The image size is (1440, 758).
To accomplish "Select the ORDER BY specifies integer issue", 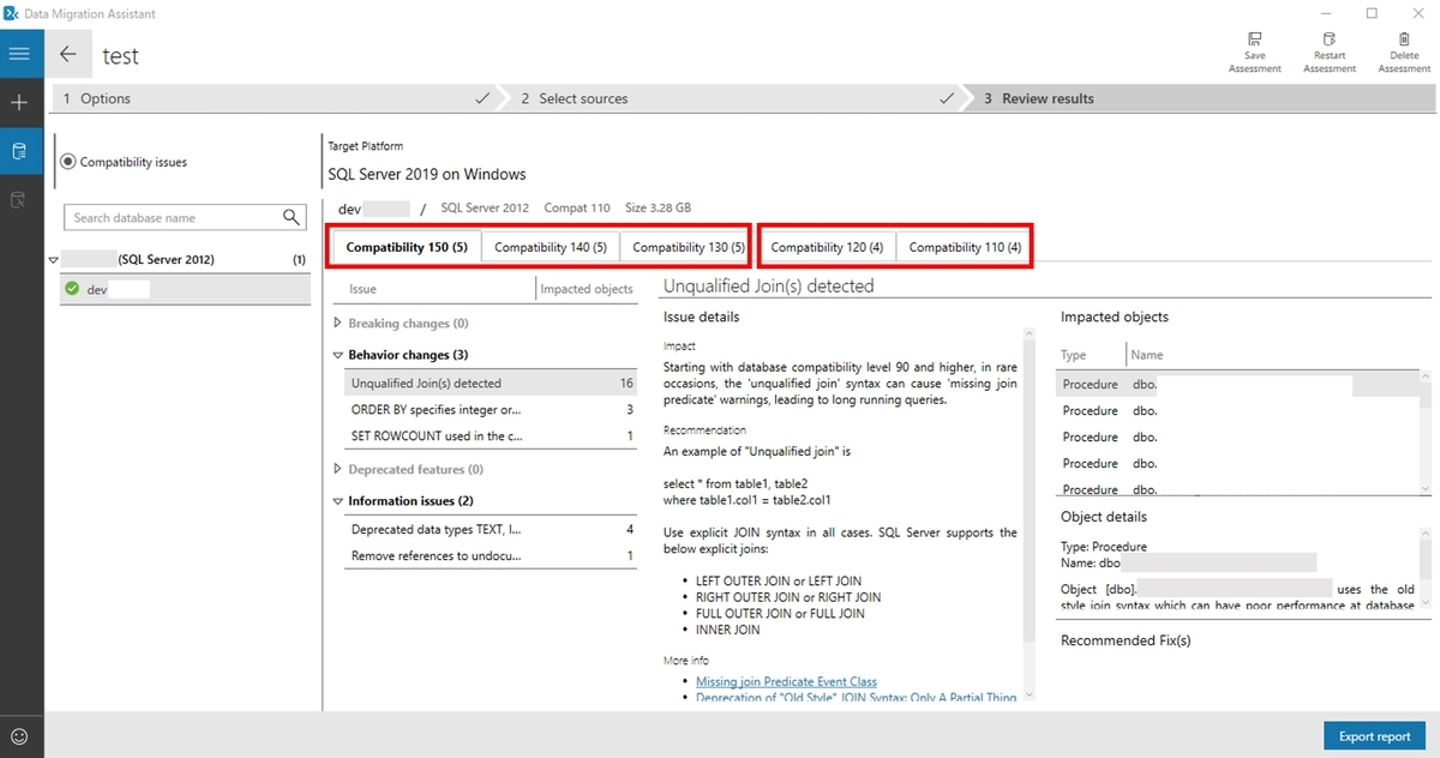I will (491, 409).
